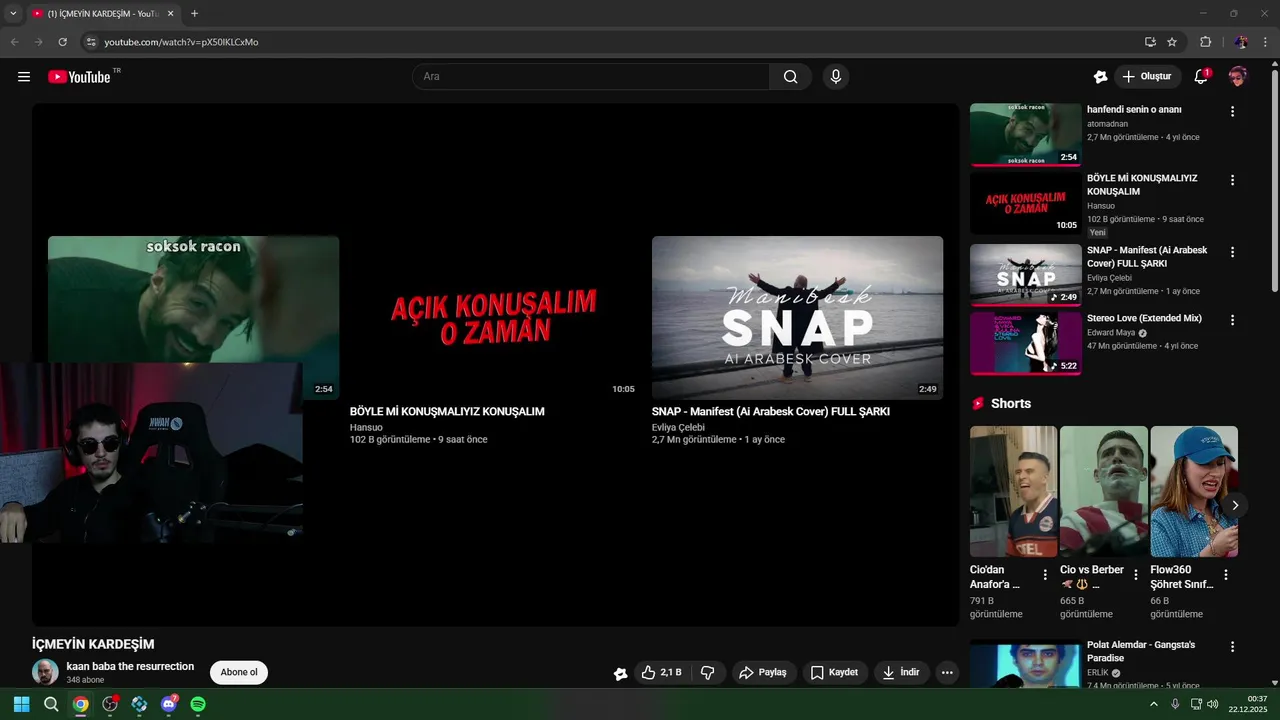Dislike the video with thumbs down

click(708, 673)
